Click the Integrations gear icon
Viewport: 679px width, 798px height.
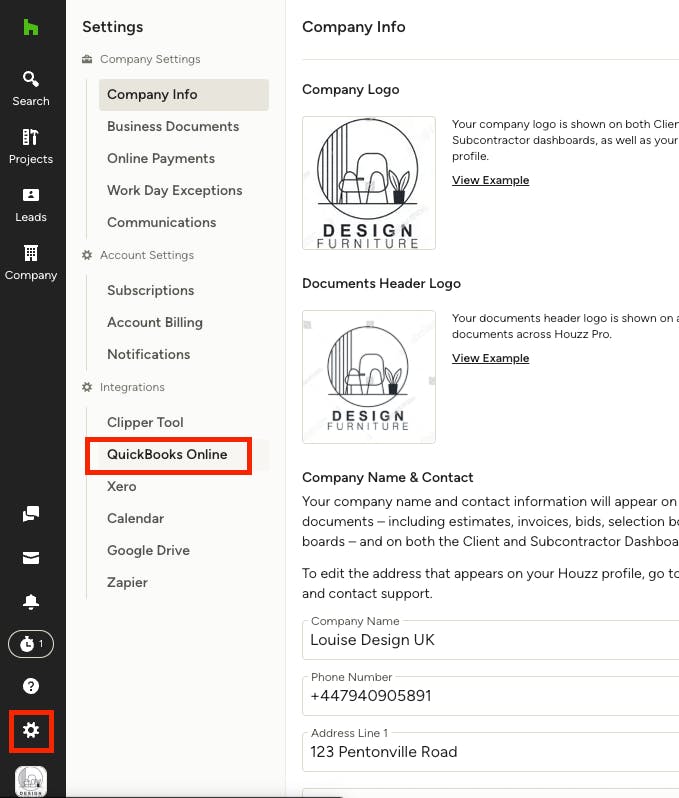[87, 387]
